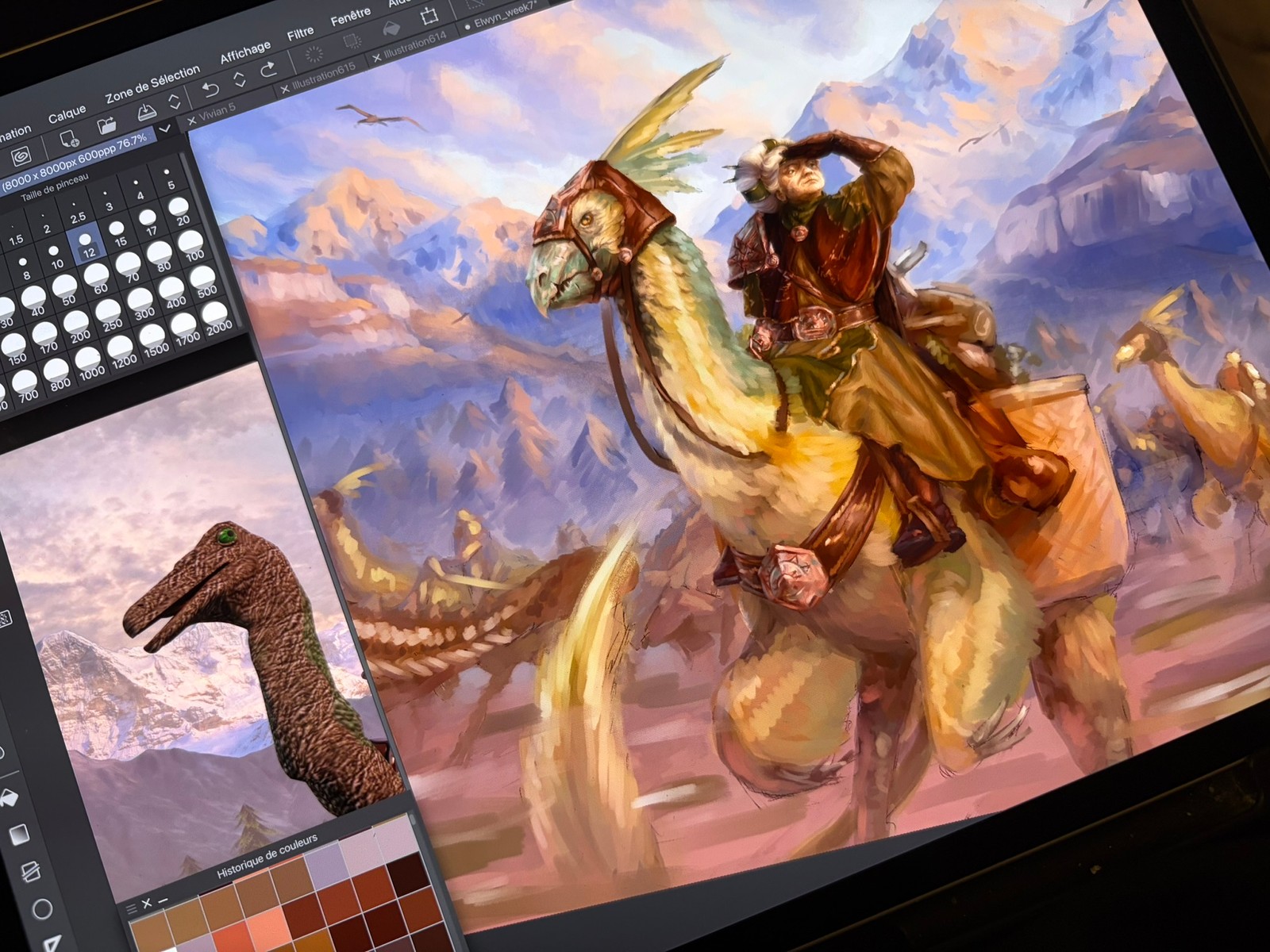
Task: Select the crossed-out layer tool icon
Action: (x=30, y=872)
